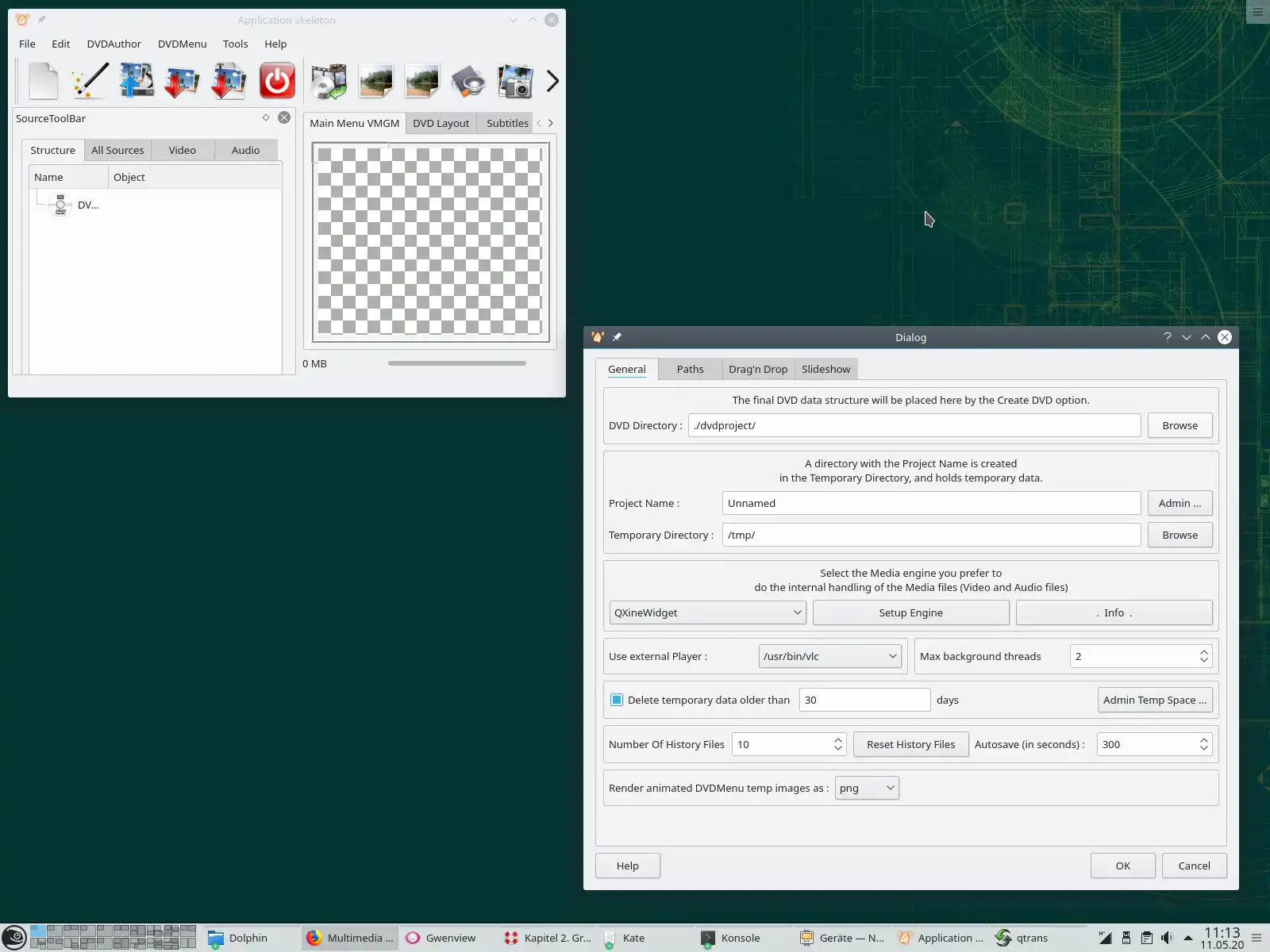Open the DVDAuthor menu
The height and width of the screenshot is (952, 1270).
pos(114,44)
